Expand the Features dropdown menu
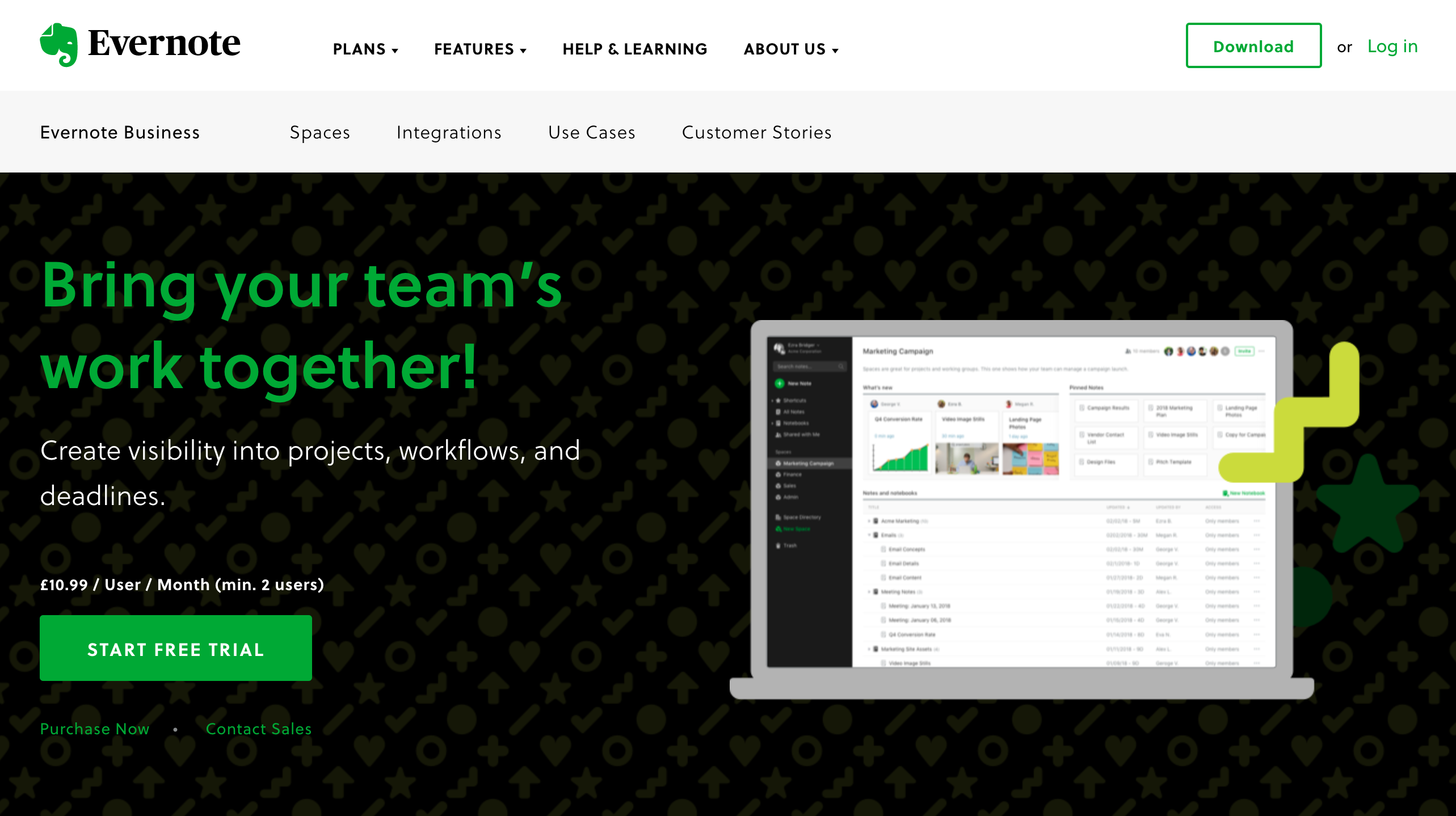The height and width of the screenshot is (816, 1456). (x=480, y=49)
